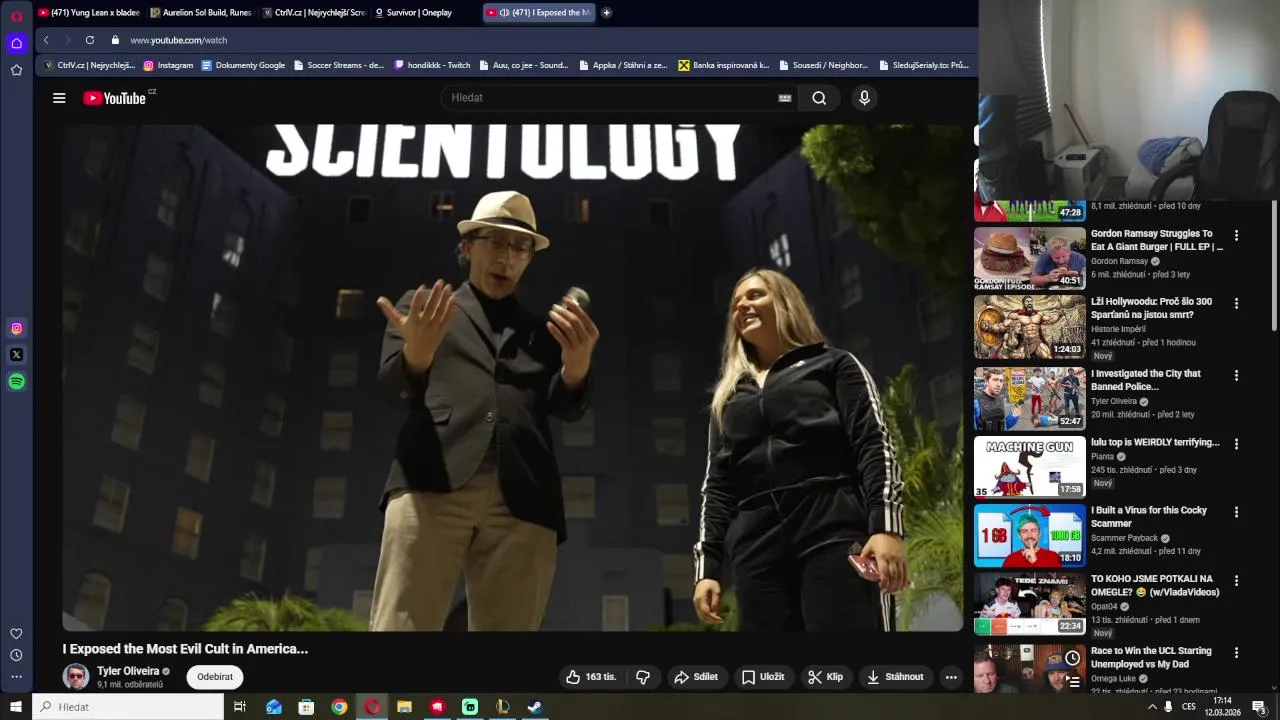Open options for Race to Win the UCL video
This screenshot has height=720, width=1280.
pos(1236,653)
